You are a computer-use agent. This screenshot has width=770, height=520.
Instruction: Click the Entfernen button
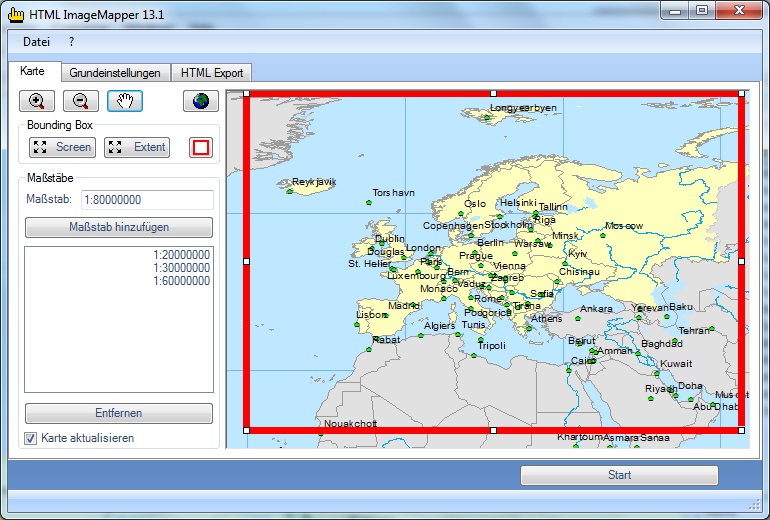point(119,413)
